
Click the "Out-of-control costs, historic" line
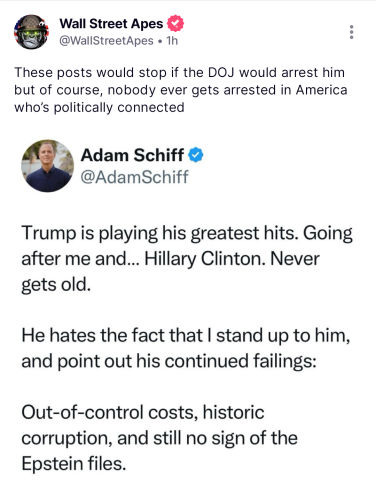tap(143, 412)
